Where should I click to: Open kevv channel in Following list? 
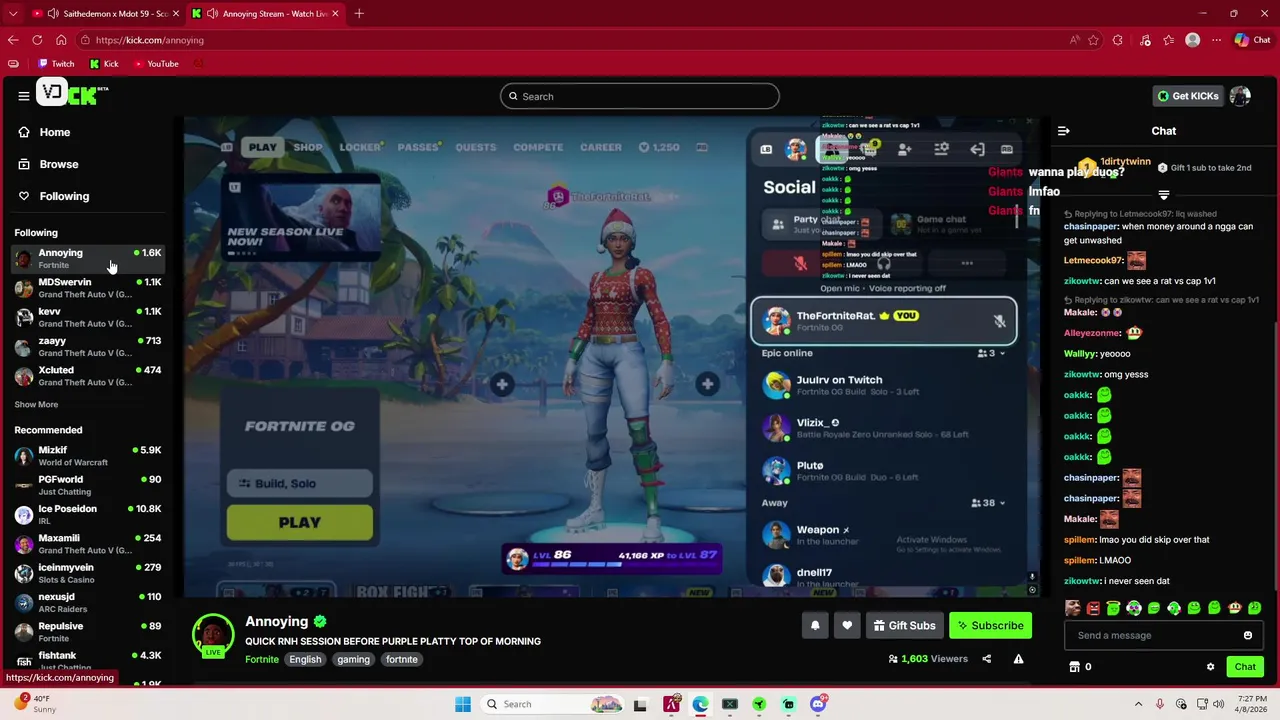tap(88, 317)
